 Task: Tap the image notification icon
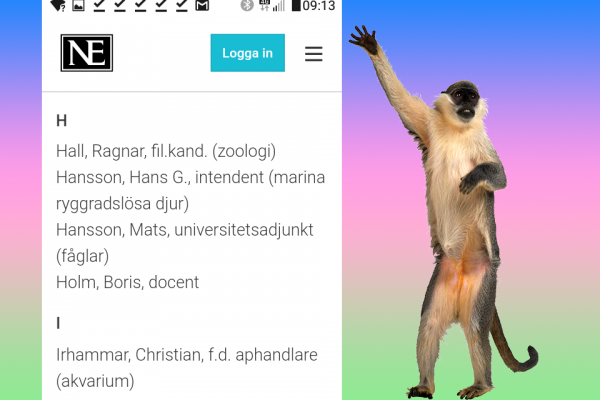(78, 5)
